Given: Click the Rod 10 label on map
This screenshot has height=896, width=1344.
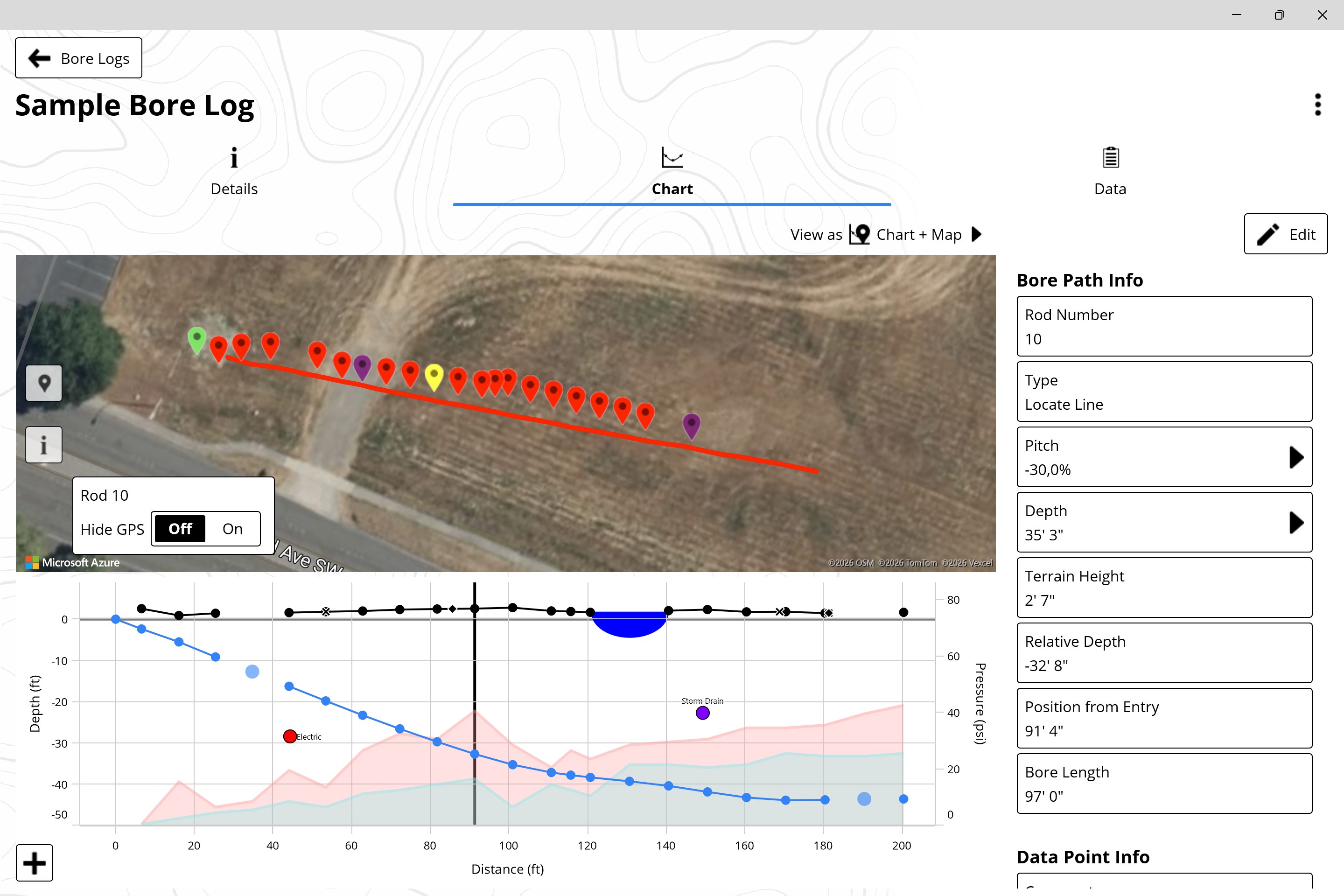Looking at the screenshot, I should [105, 496].
